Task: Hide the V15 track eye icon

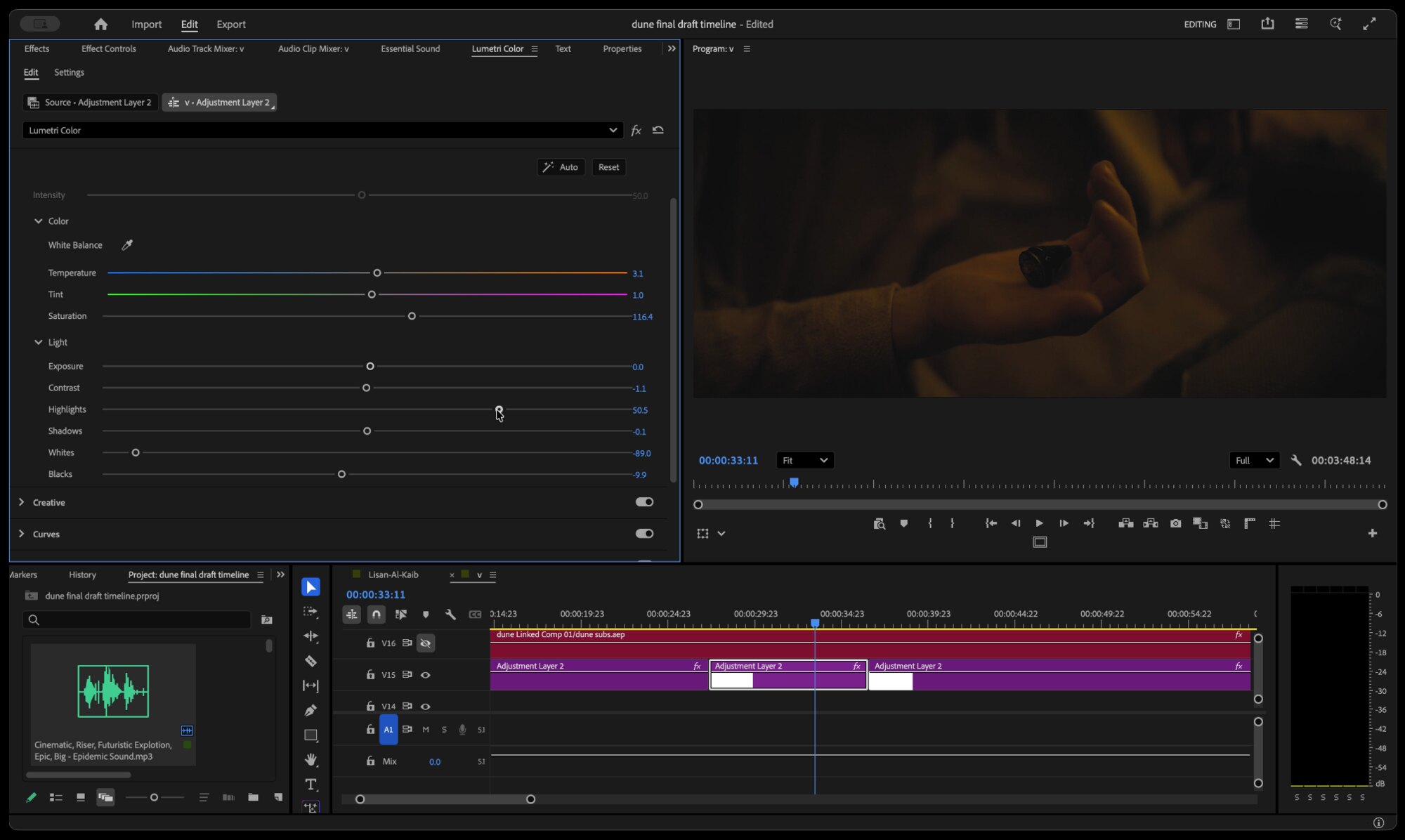Action: coord(425,675)
